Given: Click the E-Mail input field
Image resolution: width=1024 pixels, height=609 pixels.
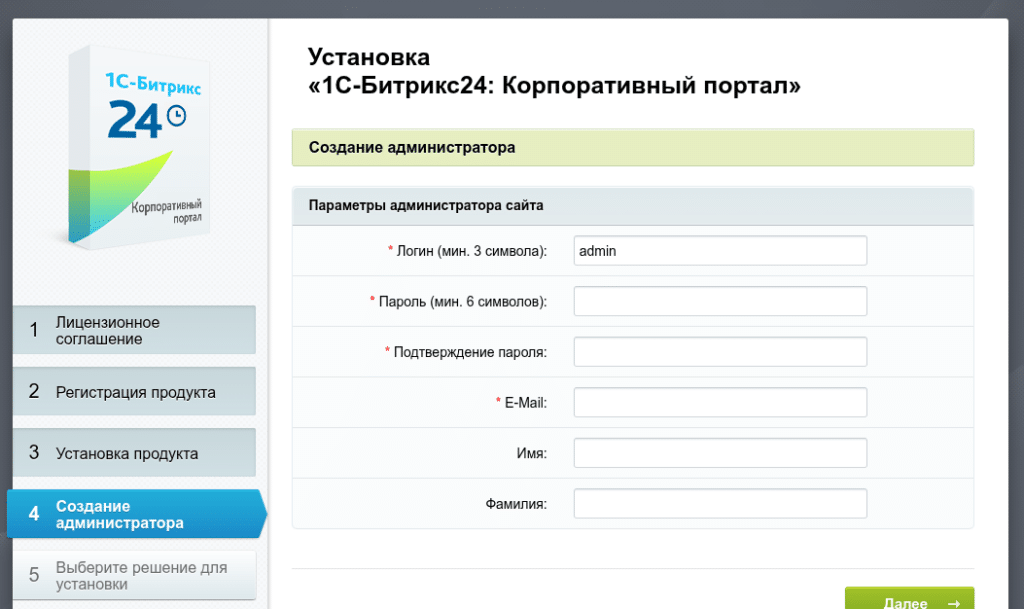Looking at the screenshot, I should pyautogui.click(x=719, y=402).
